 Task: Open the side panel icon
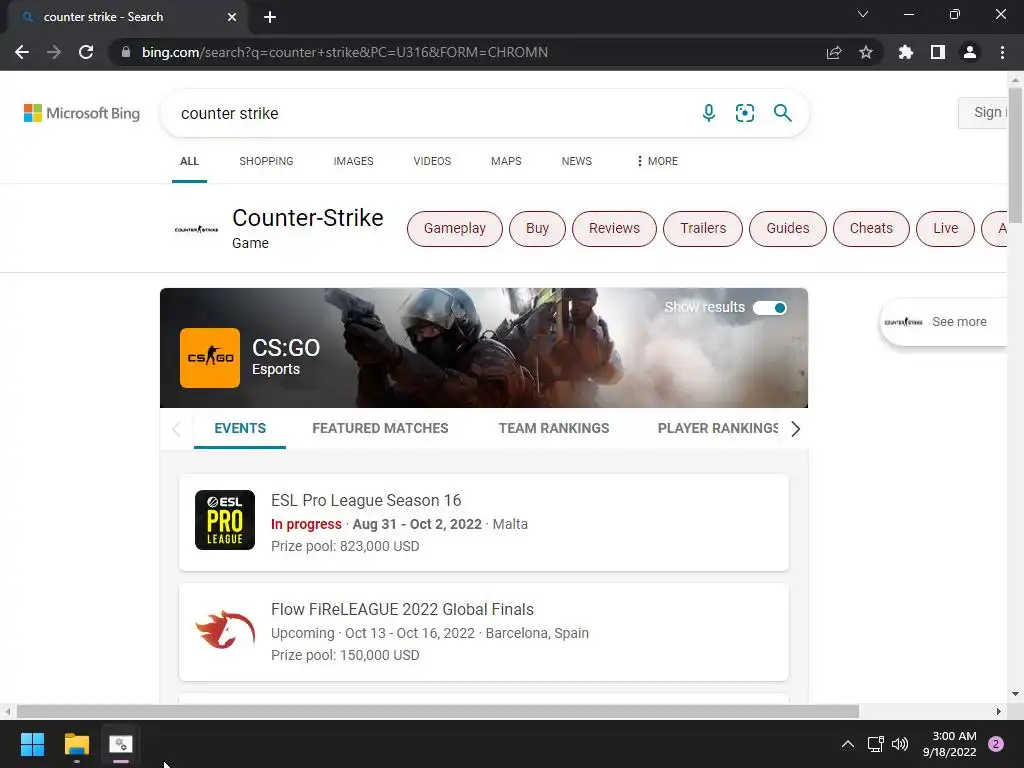(938, 52)
